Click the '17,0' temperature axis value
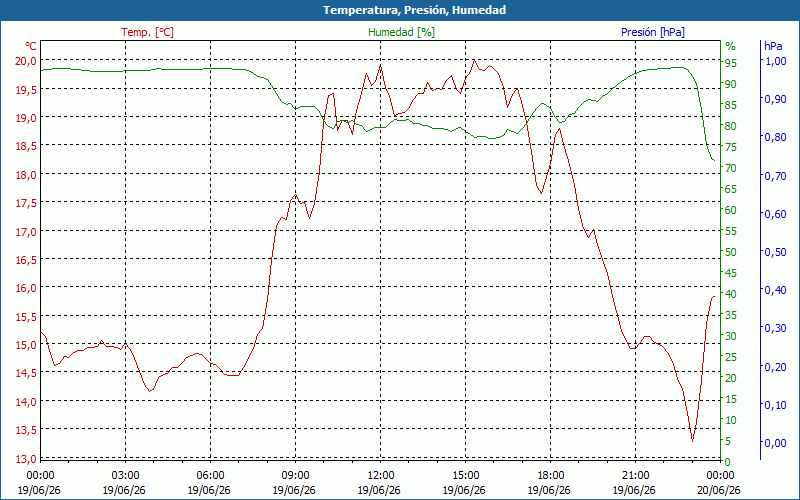The height and width of the screenshot is (500, 800). coord(27,231)
